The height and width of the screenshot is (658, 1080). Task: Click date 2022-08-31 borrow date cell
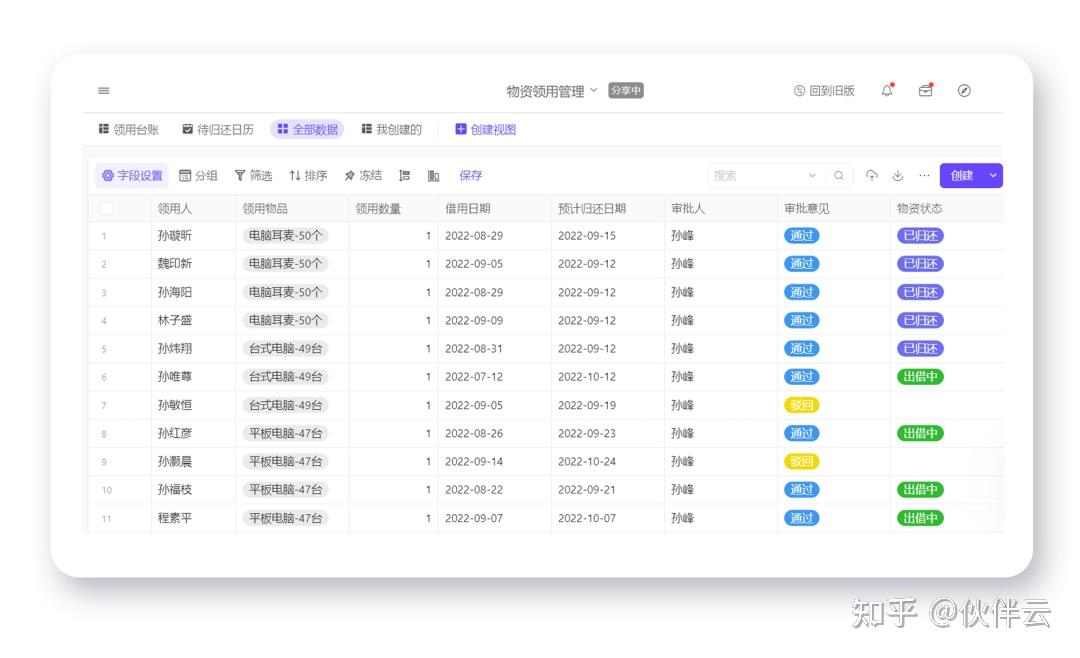474,349
